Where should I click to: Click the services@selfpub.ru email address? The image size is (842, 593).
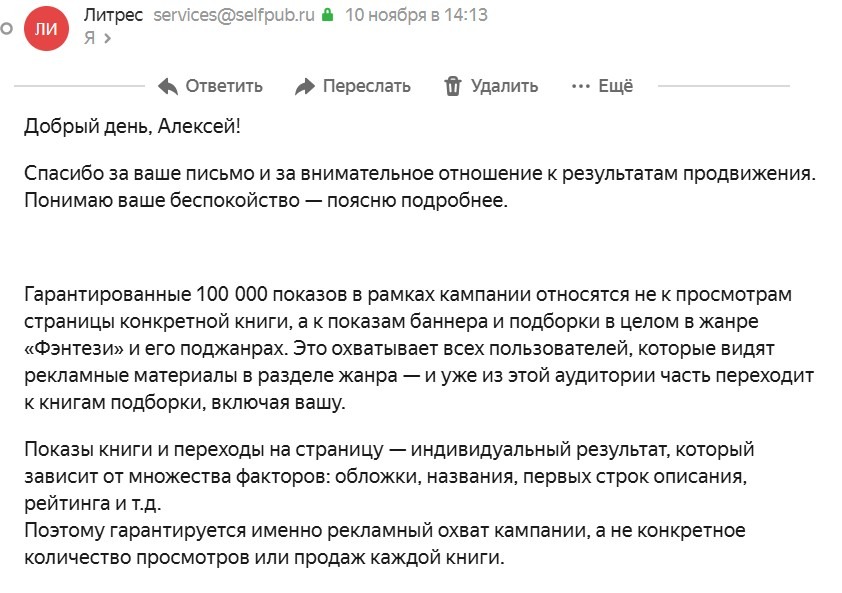click(234, 15)
